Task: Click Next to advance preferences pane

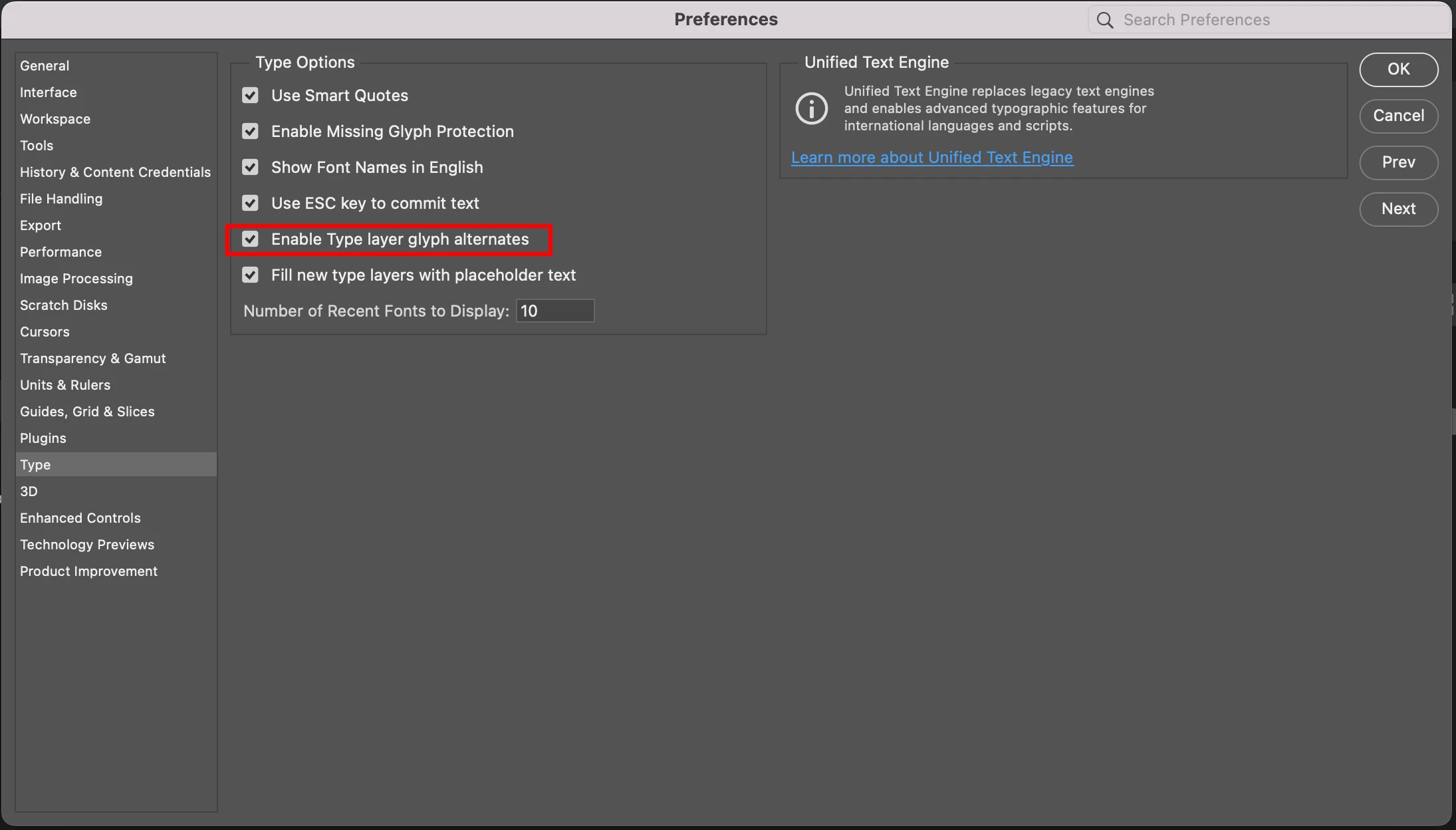Action: pyautogui.click(x=1398, y=209)
